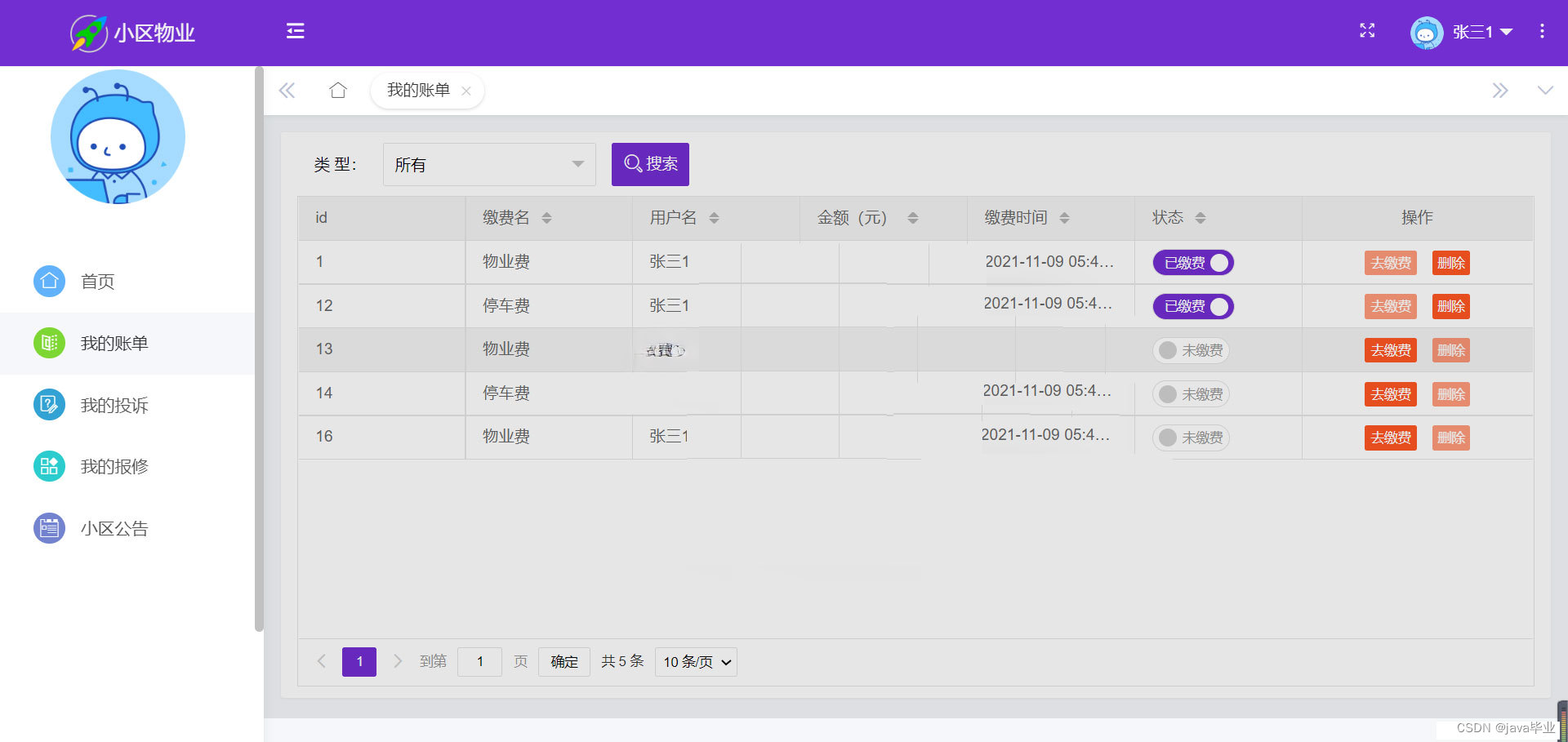Open the 10 条/页 page size dropdown
Screen dimensions: 1568x742
click(x=696, y=661)
